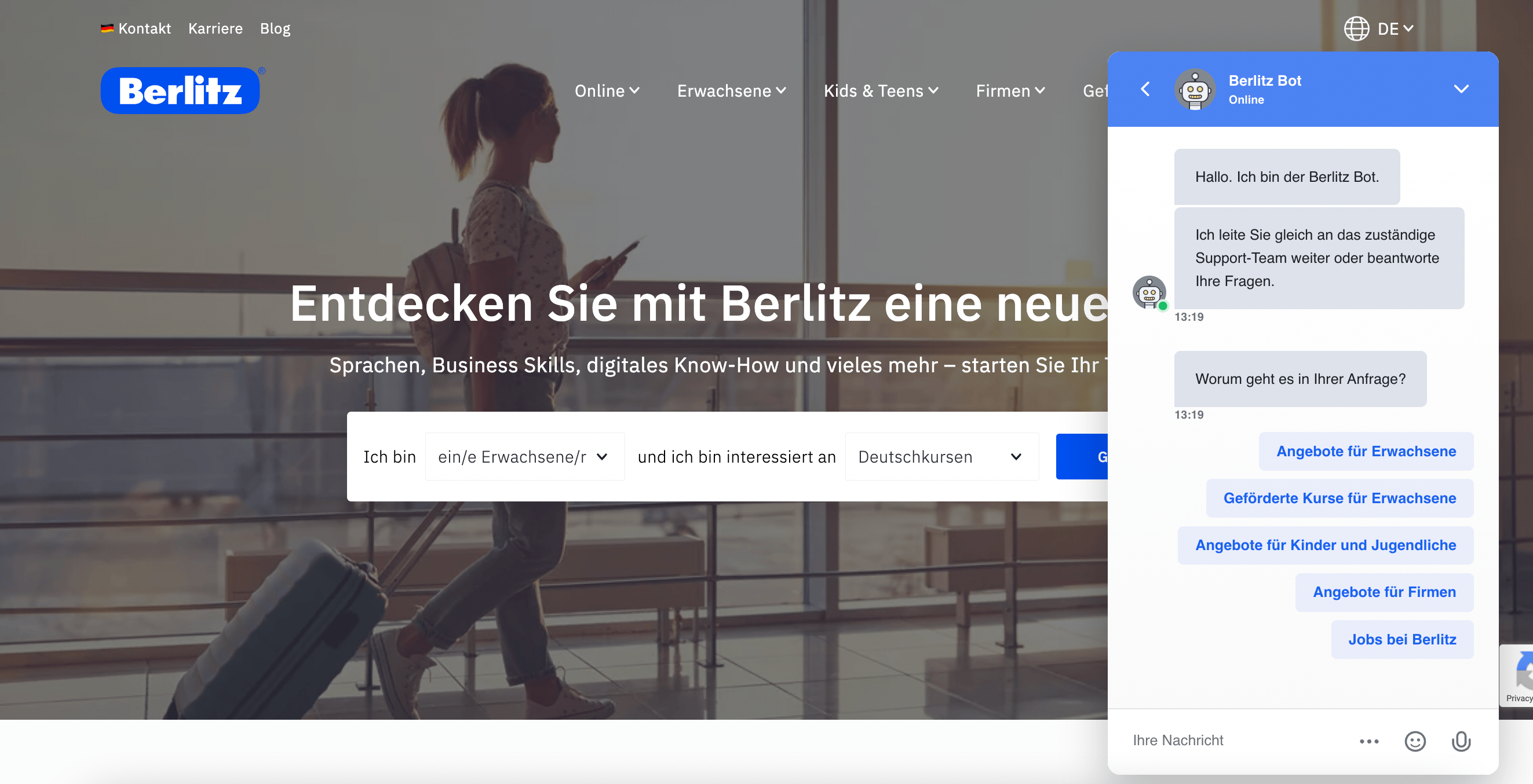Expand the Erwachsene navigation menu
Screen dimensions: 1533x784
point(731,90)
